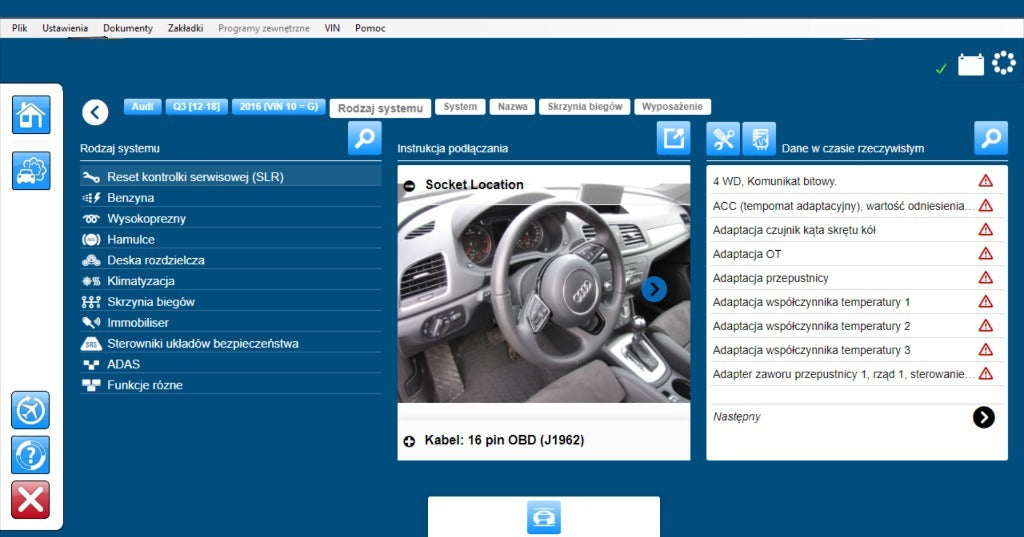Image resolution: width=1024 pixels, height=537 pixels.
Task: Go to the Home screen icon
Action: [x=31, y=115]
